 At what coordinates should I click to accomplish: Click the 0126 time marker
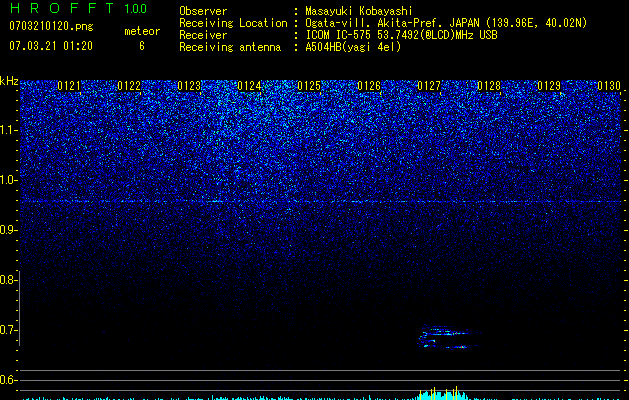click(x=369, y=86)
